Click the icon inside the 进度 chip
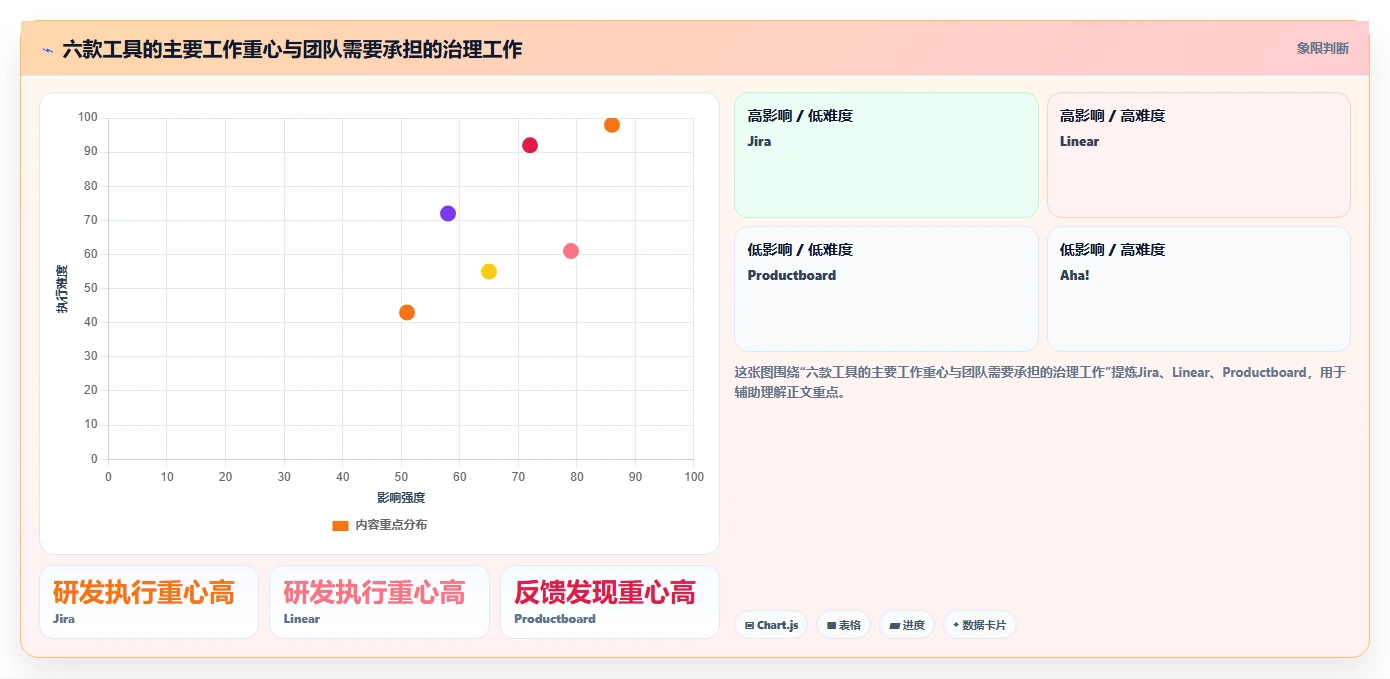The image size is (1390, 679). [894, 626]
